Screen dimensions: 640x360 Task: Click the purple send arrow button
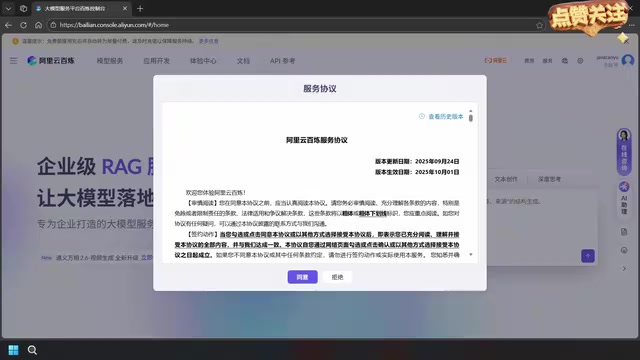[x=588, y=256]
